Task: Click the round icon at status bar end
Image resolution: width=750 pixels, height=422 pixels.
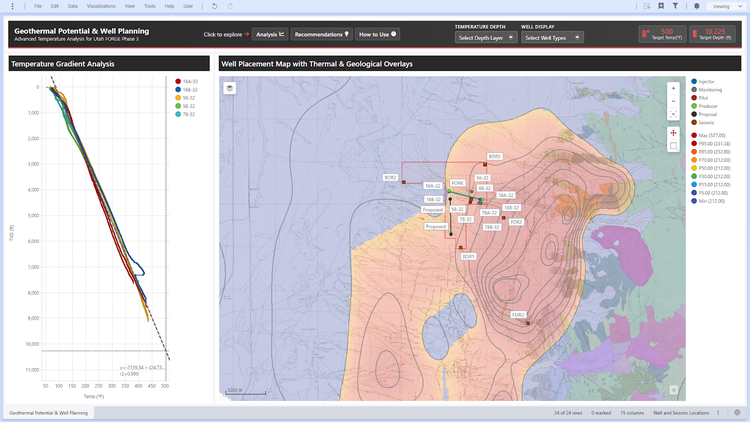Action: [x=737, y=412]
